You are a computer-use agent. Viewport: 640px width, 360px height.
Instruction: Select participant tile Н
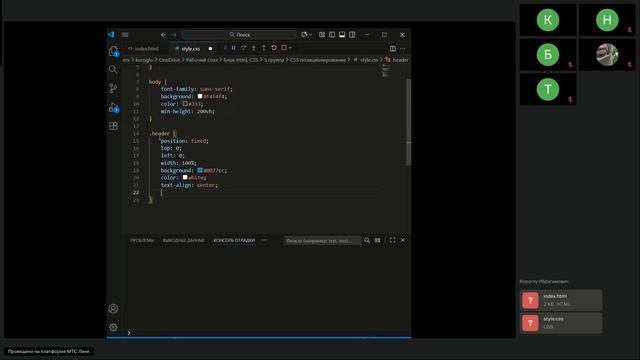pyautogui.click(x=607, y=20)
